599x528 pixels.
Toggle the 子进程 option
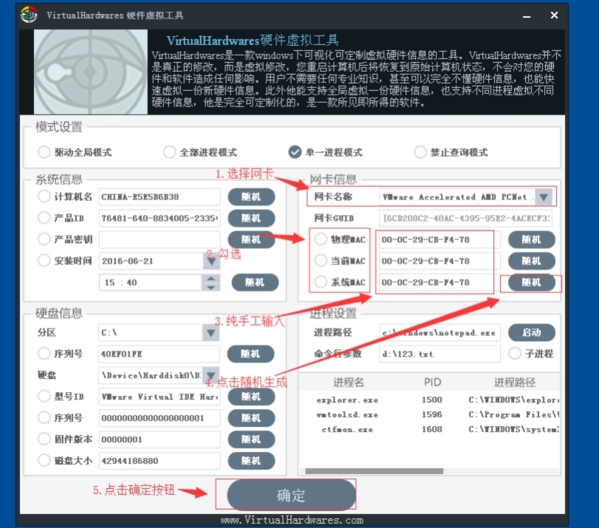pyautogui.click(x=515, y=353)
